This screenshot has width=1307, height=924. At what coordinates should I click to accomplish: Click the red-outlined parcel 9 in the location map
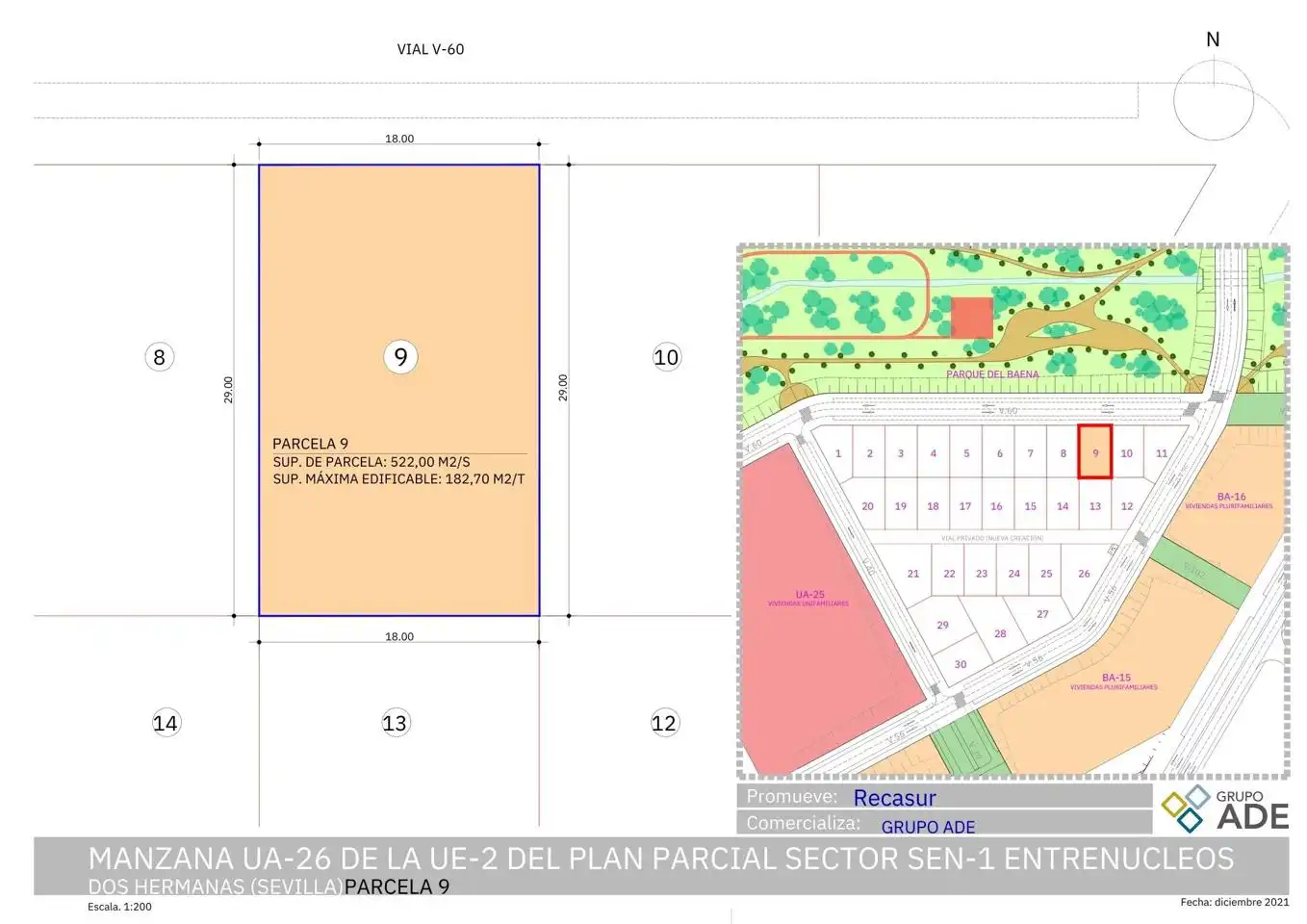pyautogui.click(x=1095, y=451)
